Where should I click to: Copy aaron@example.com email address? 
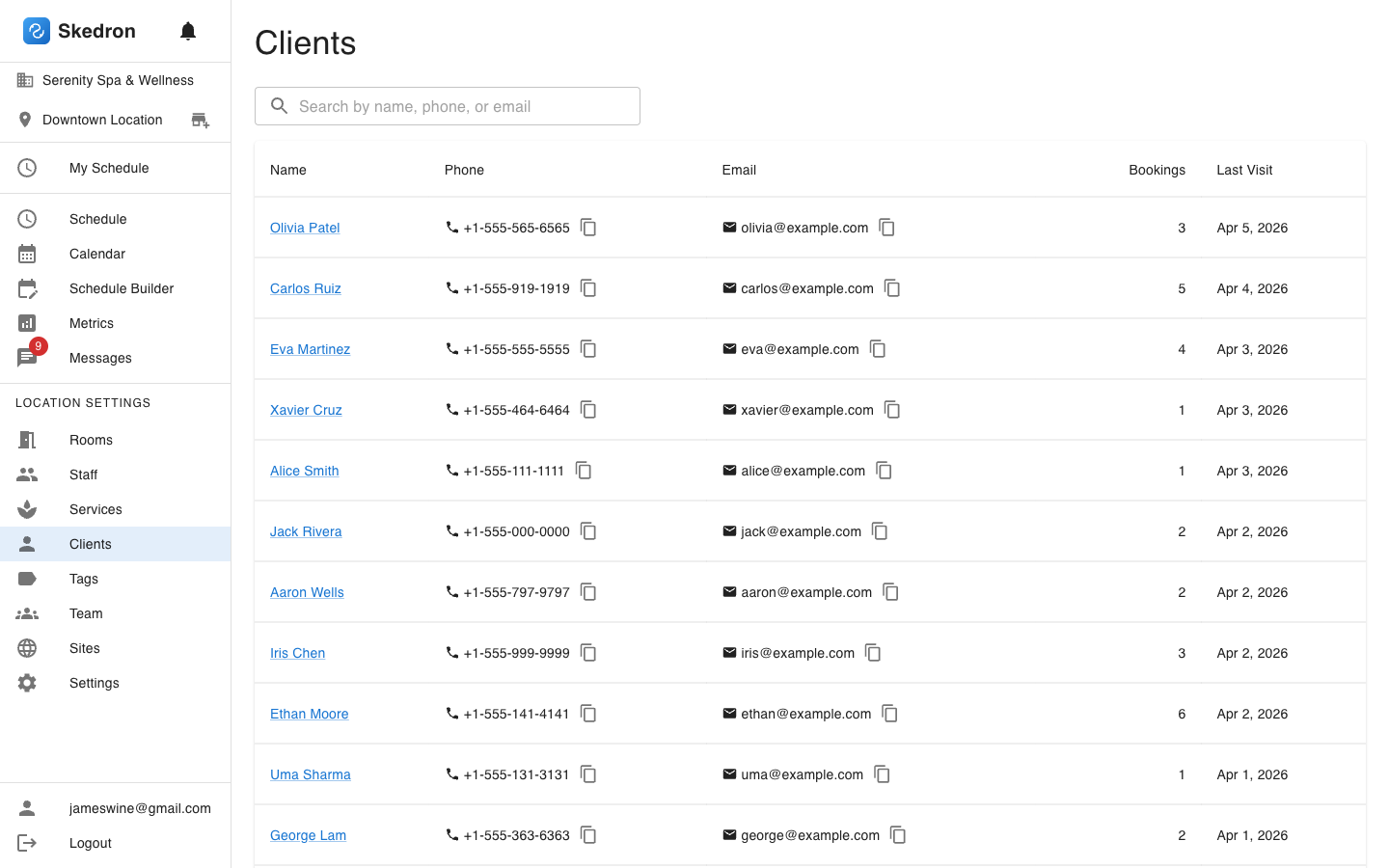pyautogui.click(x=890, y=592)
